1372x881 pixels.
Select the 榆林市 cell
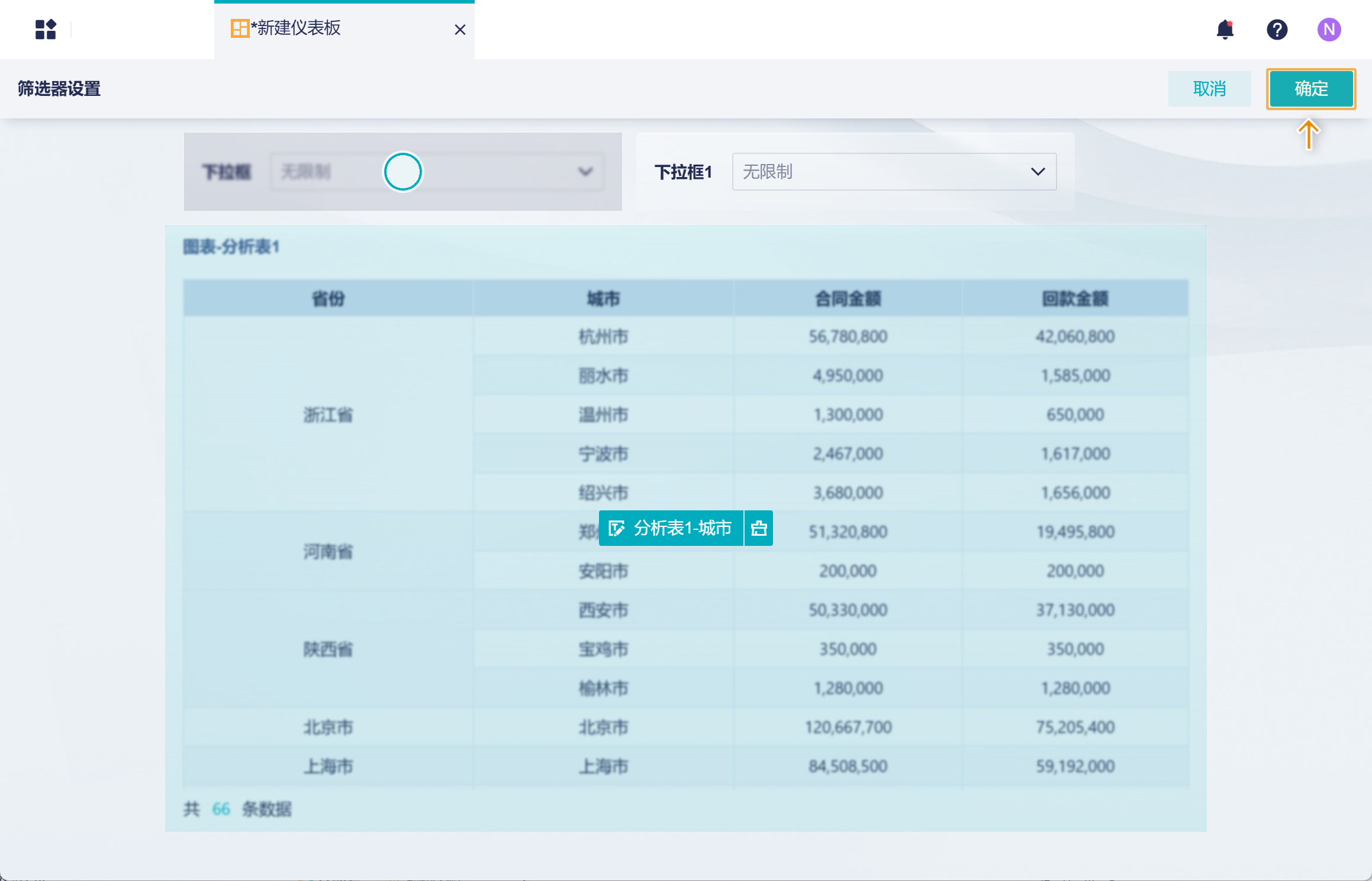[603, 688]
